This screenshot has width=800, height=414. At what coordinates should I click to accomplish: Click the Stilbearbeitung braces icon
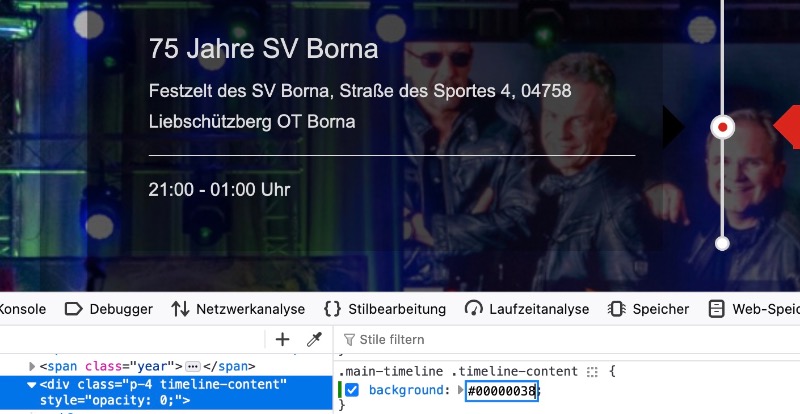pyautogui.click(x=333, y=309)
